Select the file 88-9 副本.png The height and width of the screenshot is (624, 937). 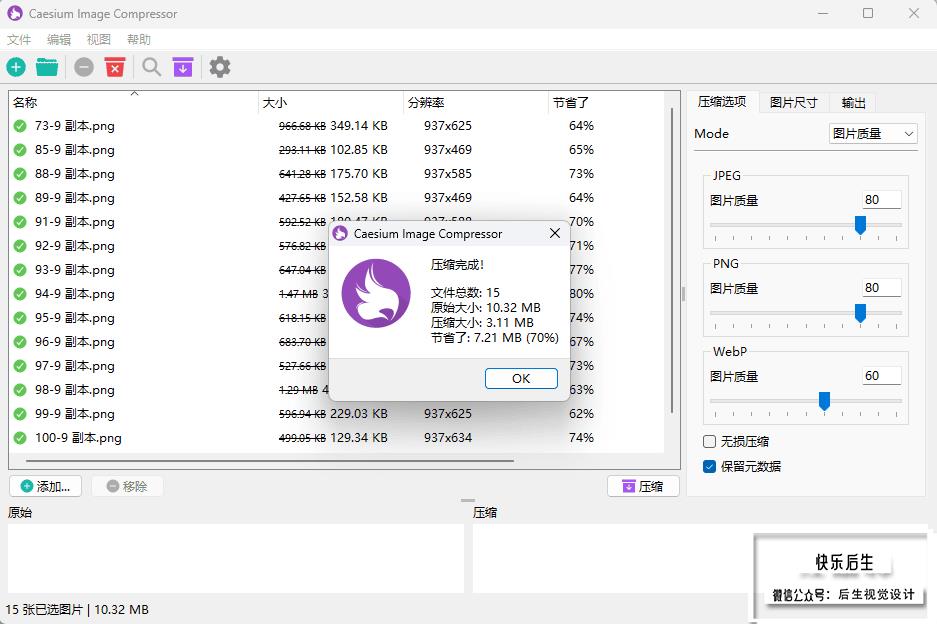coord(75,174)
